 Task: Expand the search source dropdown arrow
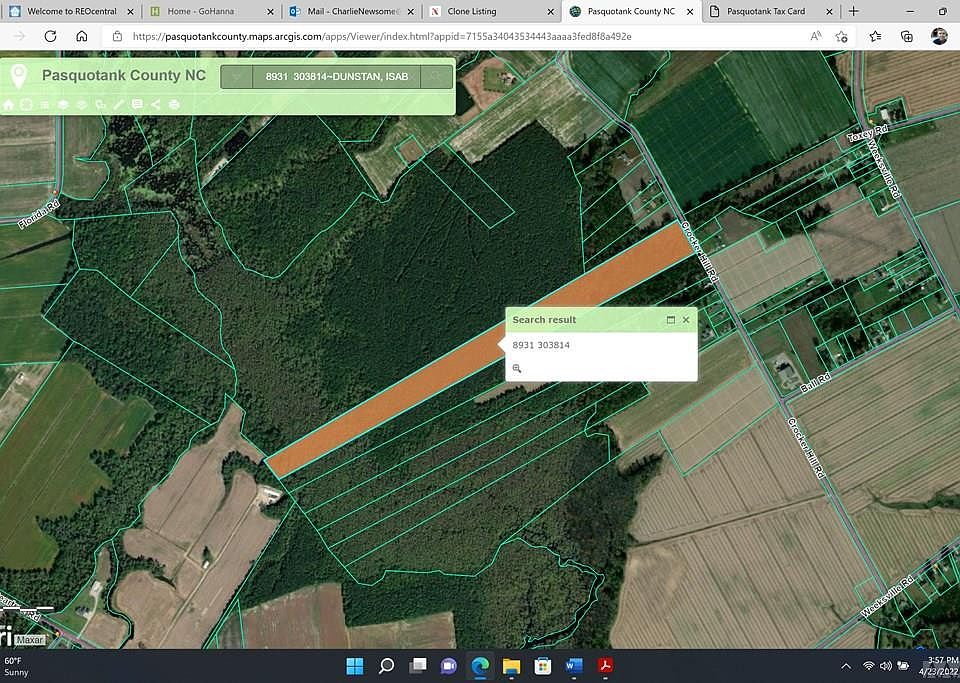point(235,76)
